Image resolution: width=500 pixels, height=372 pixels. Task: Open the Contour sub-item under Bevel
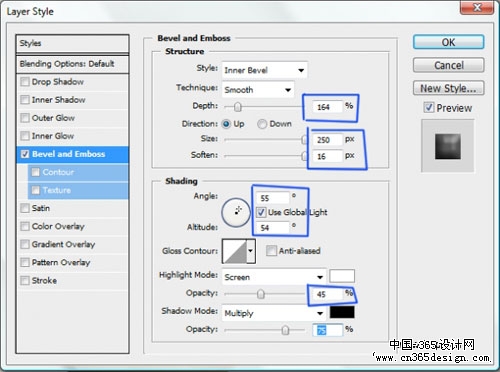tap(78, 172)
